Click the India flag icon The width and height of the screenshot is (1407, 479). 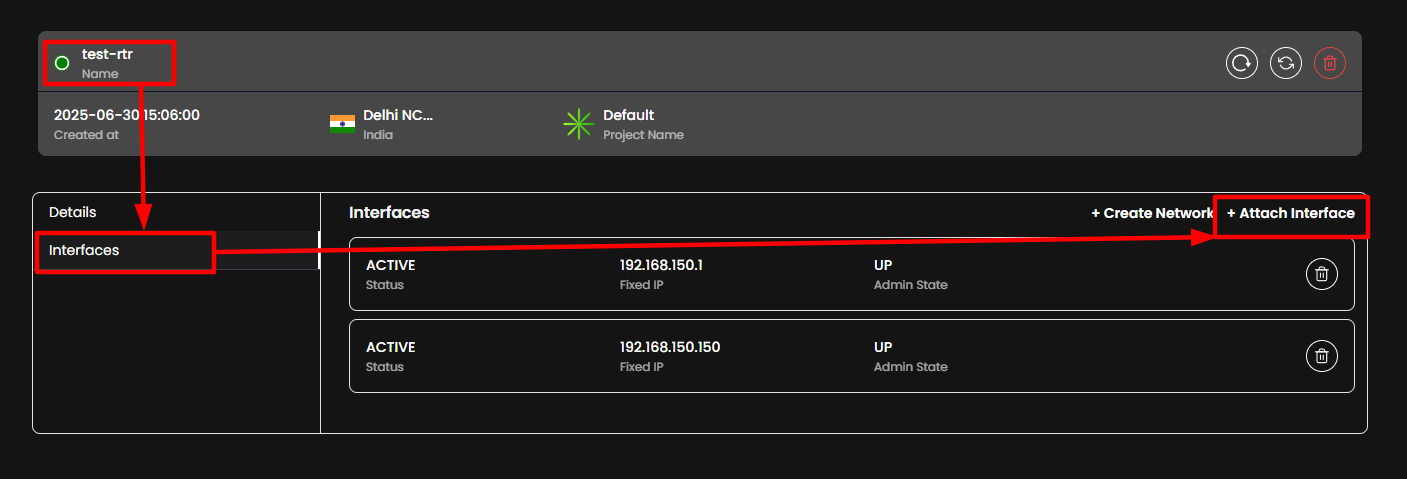coord(342,124)
